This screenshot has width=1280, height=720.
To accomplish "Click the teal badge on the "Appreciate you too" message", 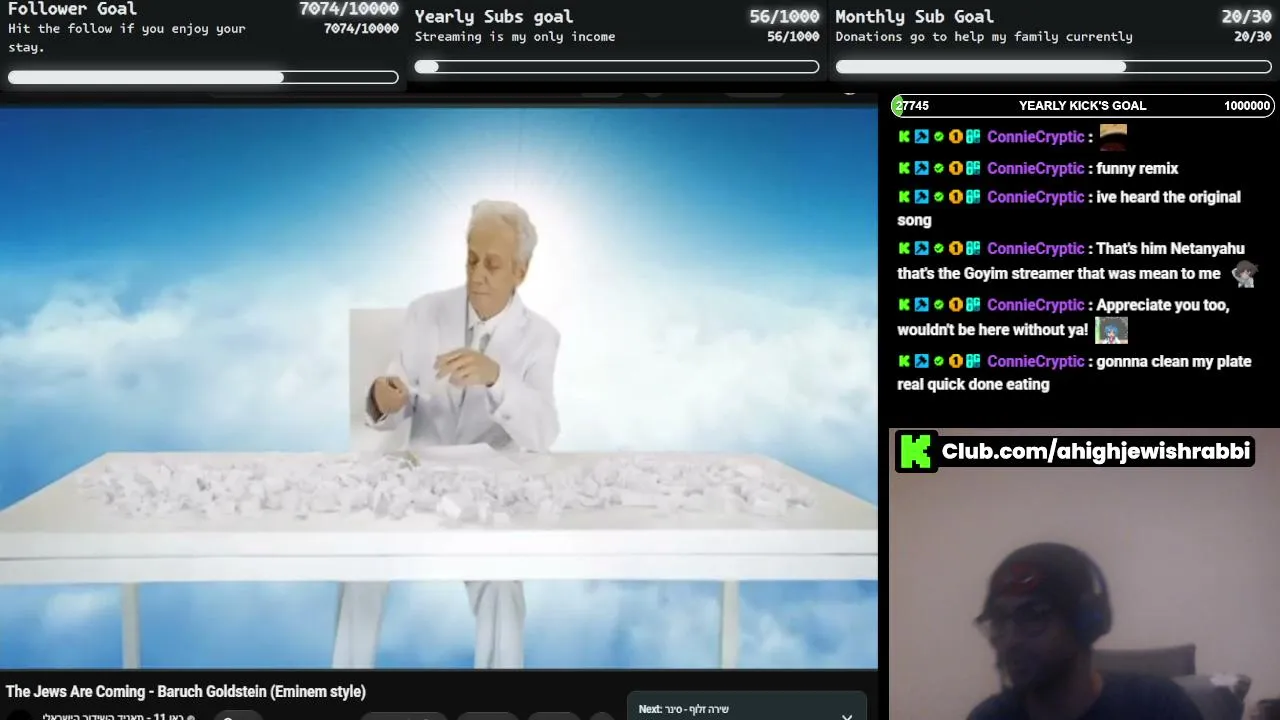I will (x=972, y=305).
